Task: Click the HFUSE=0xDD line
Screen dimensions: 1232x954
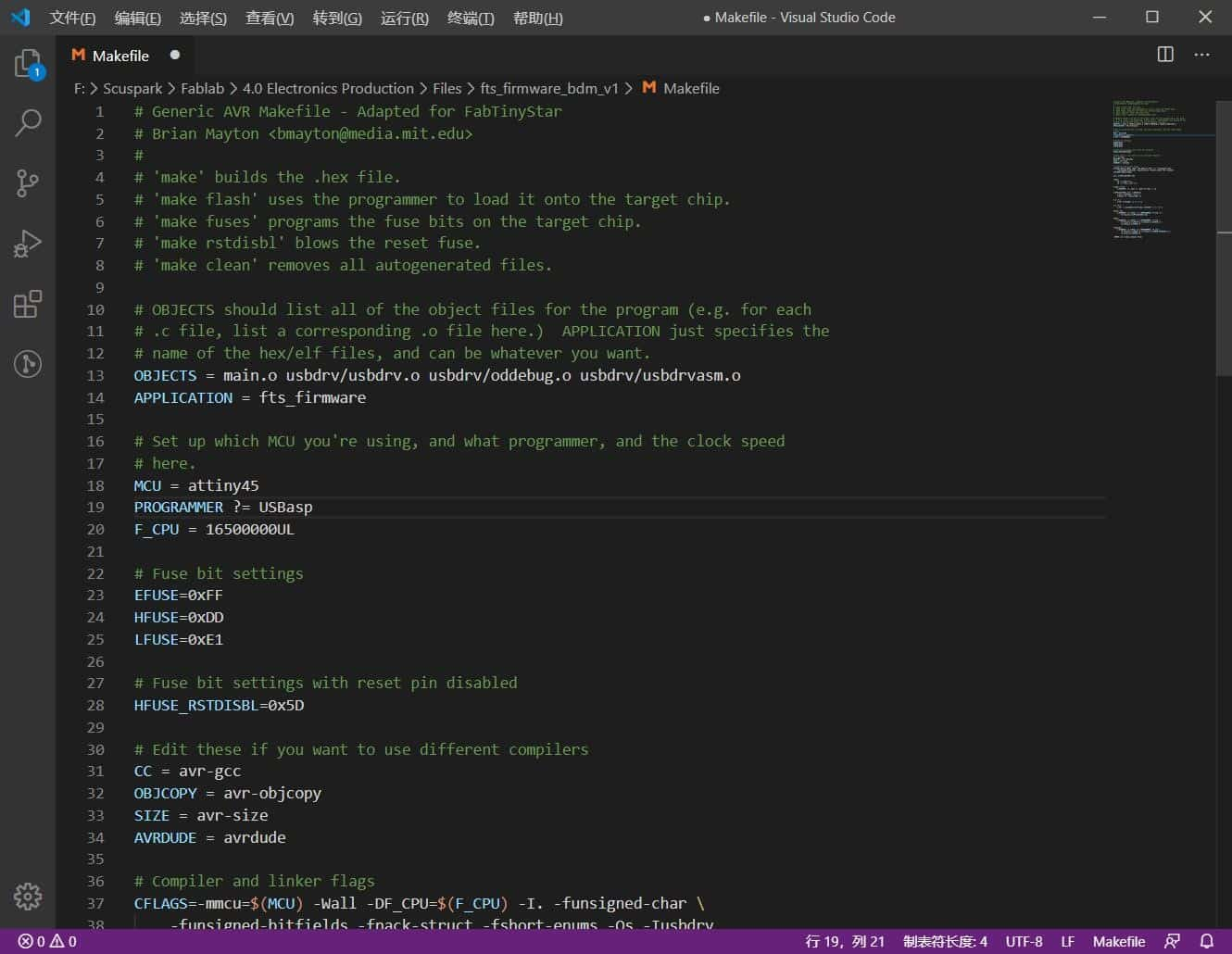Action: pyautogui.click(x=179, y=617)
